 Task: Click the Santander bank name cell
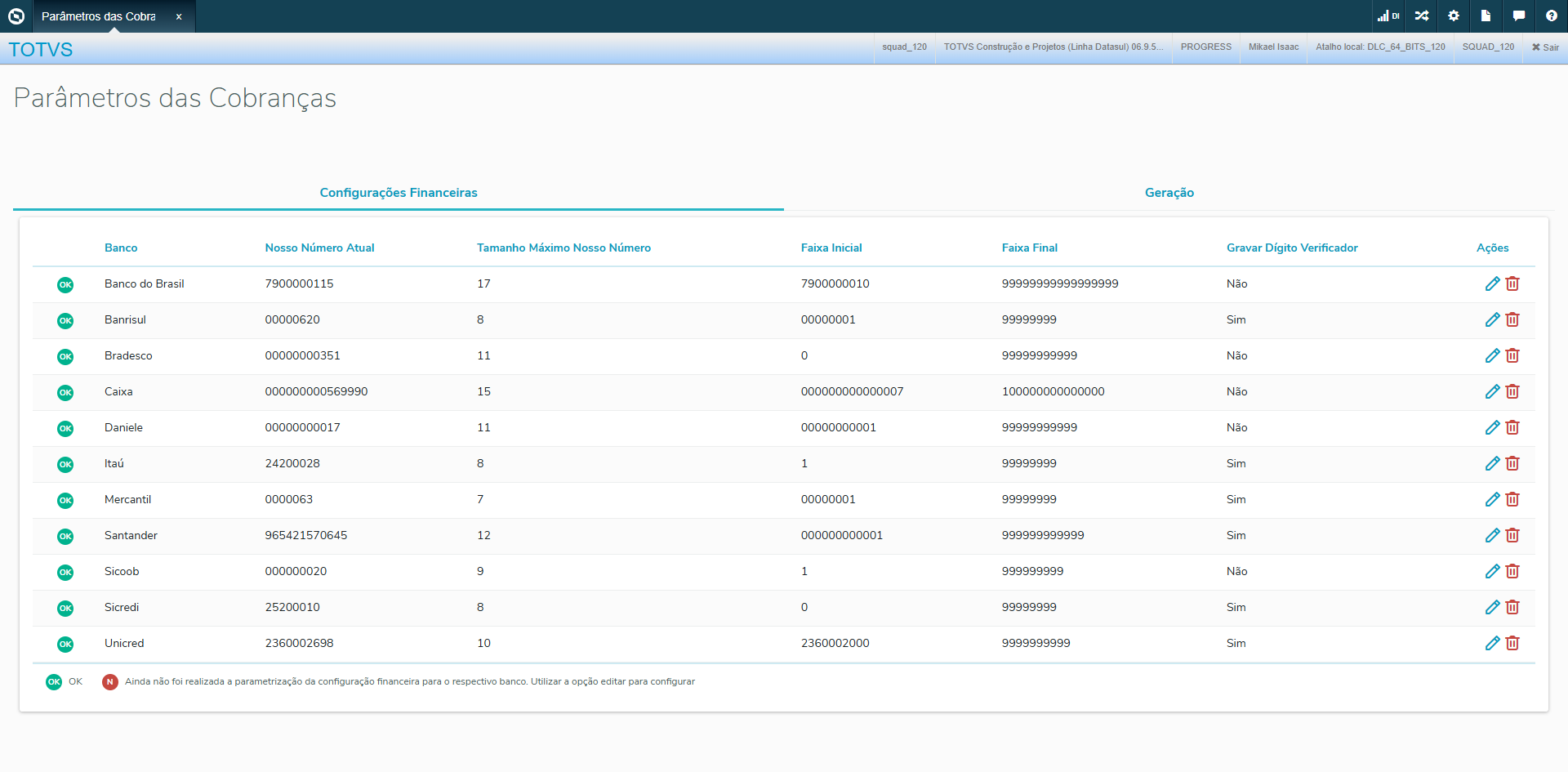click(x=131, y=535)
